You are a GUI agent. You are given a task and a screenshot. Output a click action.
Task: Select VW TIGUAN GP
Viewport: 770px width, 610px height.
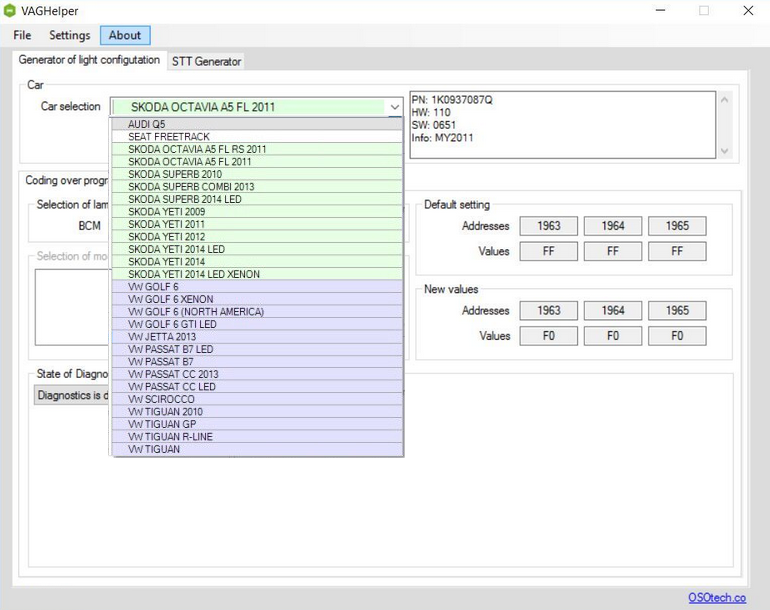[x=257, y=424]
